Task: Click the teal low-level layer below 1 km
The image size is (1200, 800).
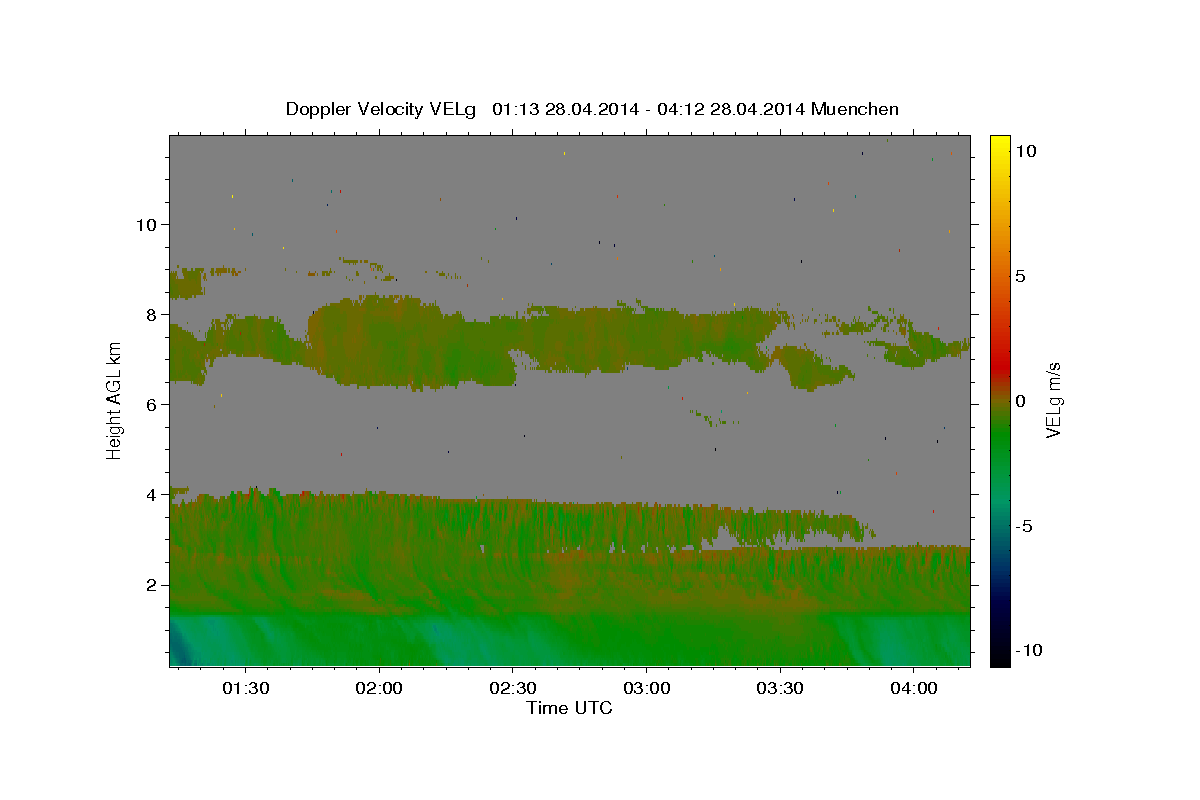Action: click(x=570, y=640)
